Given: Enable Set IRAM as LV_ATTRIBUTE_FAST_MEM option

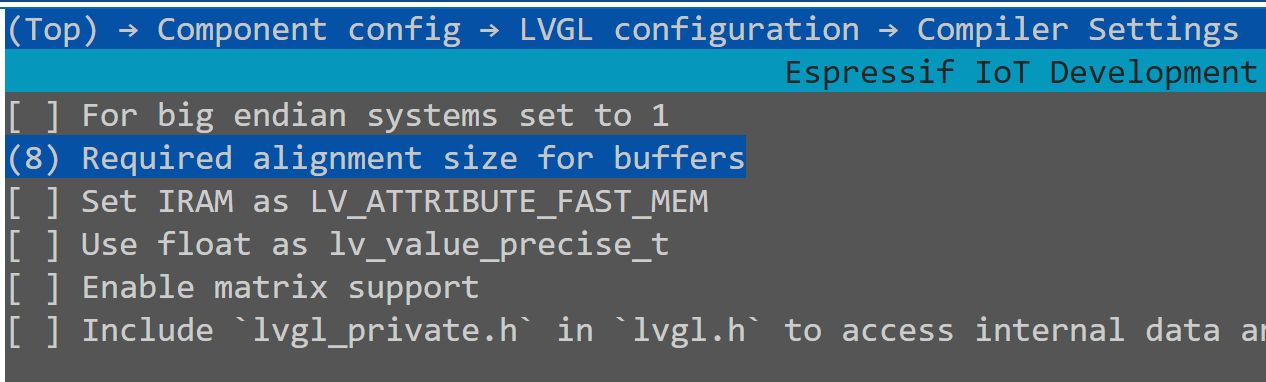Looking at the screenshot, I should (x=32, y=202).
